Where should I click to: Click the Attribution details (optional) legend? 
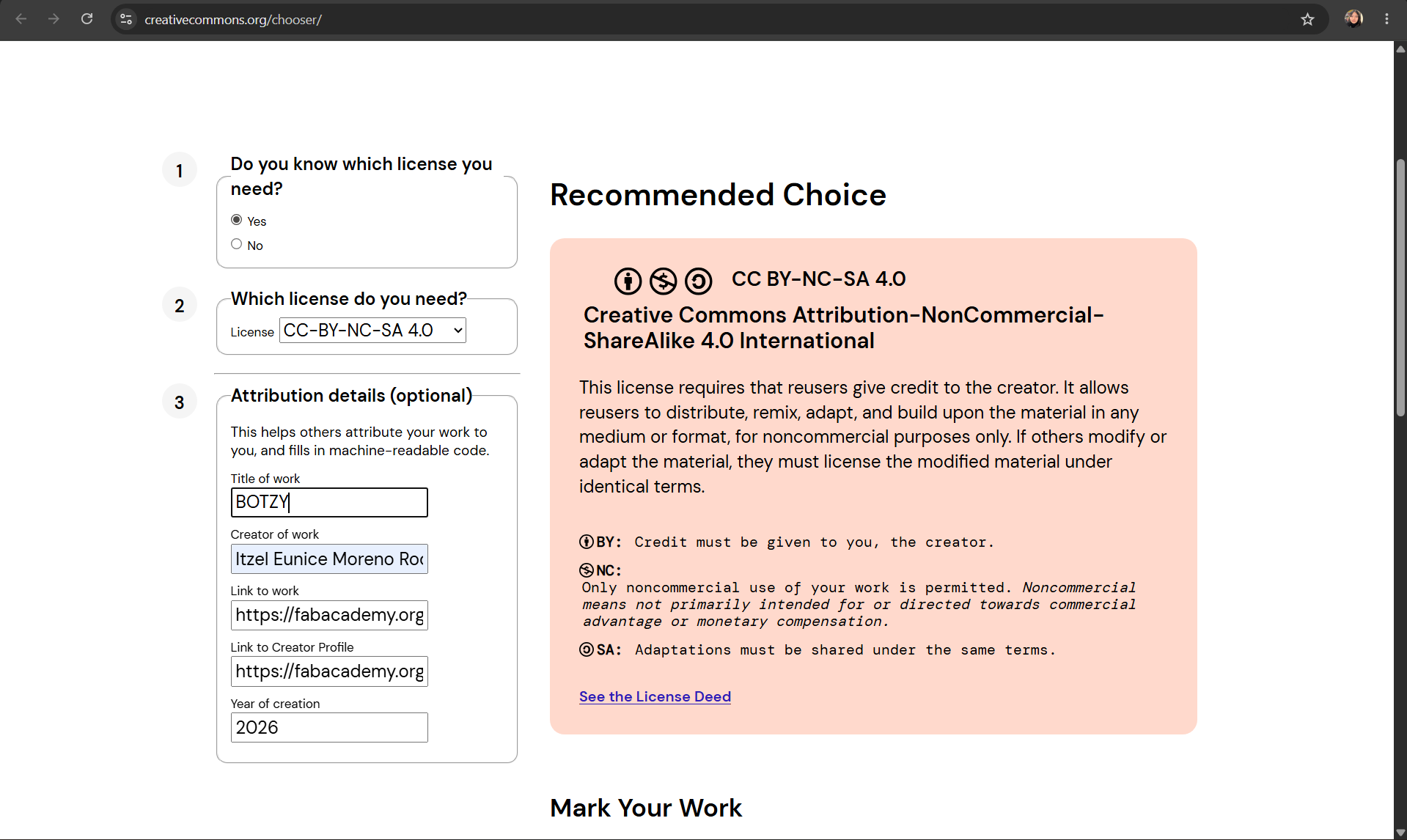tap(351, 396)
